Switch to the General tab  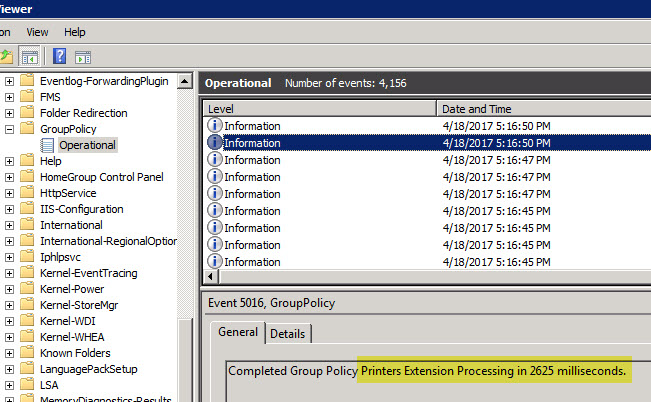tap(238, 332)
